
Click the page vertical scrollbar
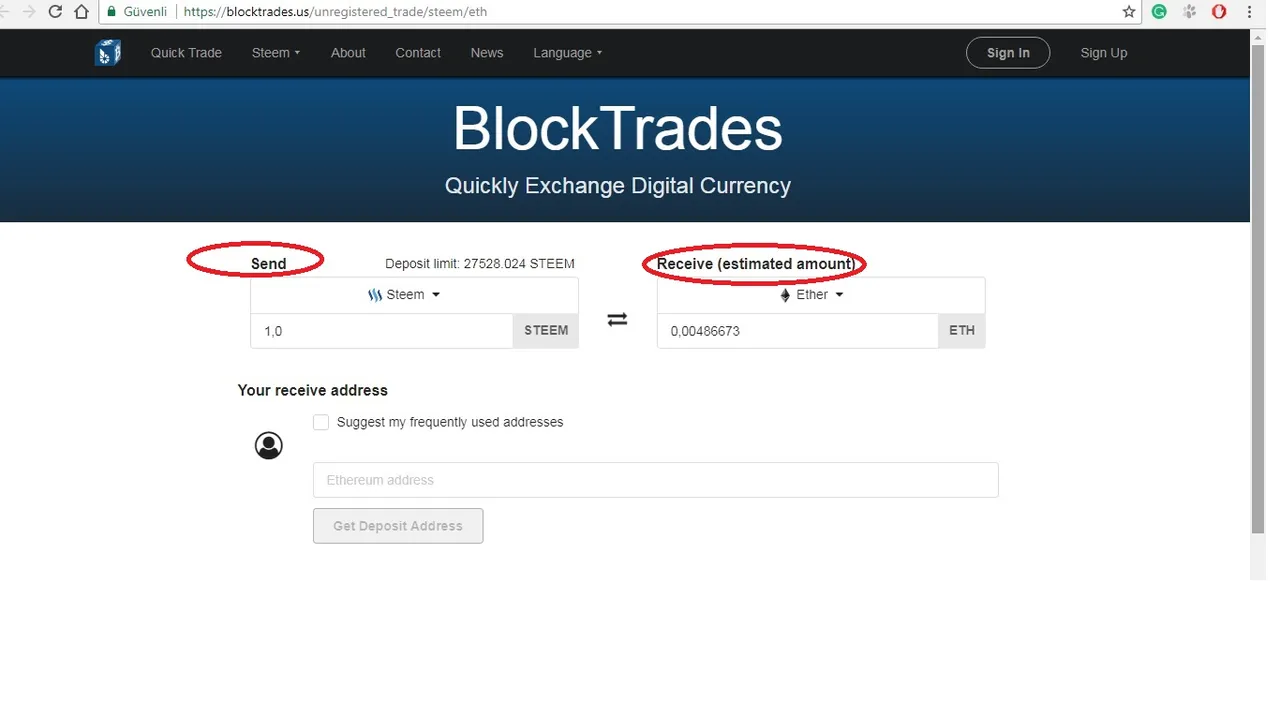click(x=1257, y=290)
